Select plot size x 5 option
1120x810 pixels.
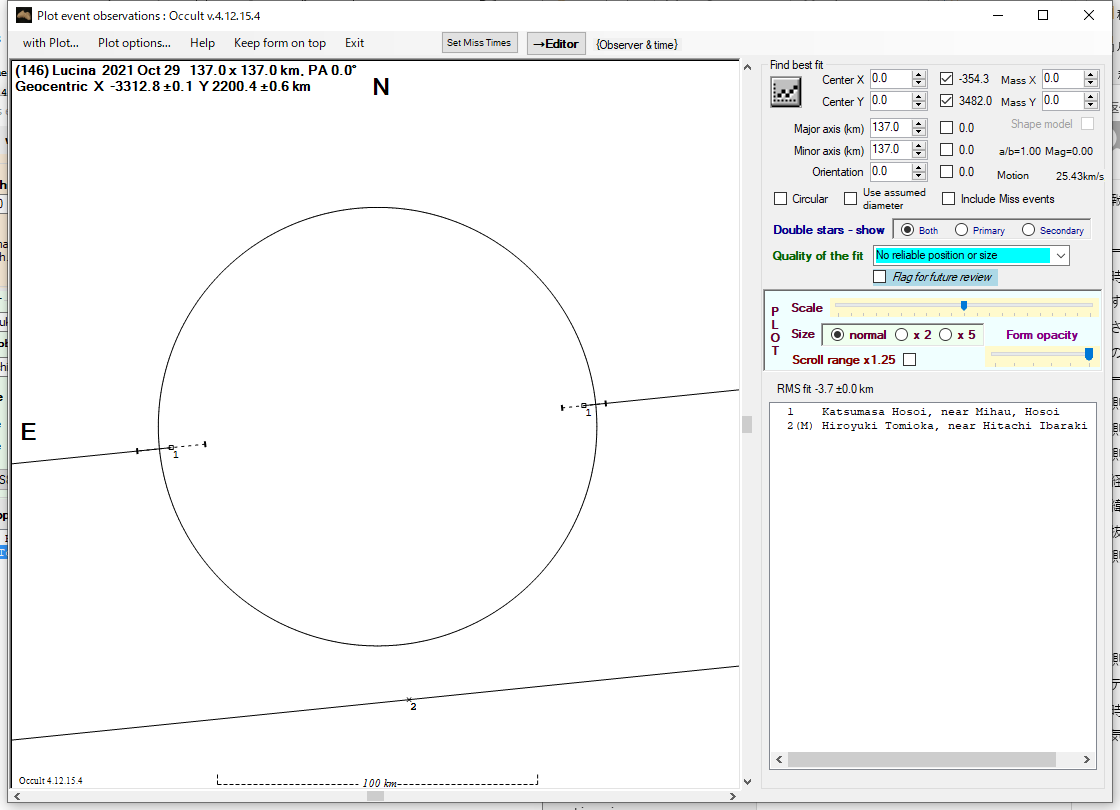coord(945,335)
